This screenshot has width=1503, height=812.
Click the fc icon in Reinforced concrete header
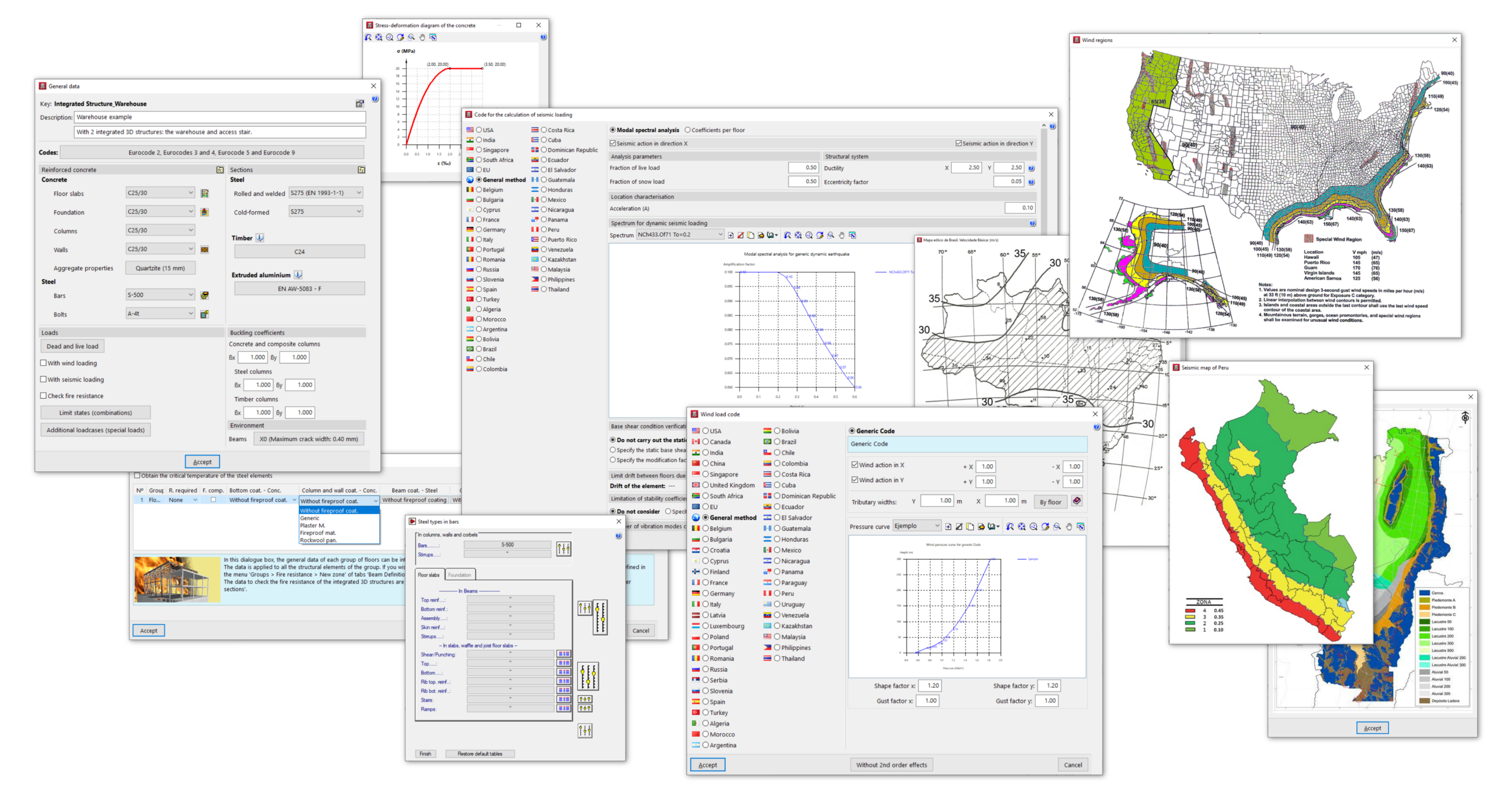point(220,170)
